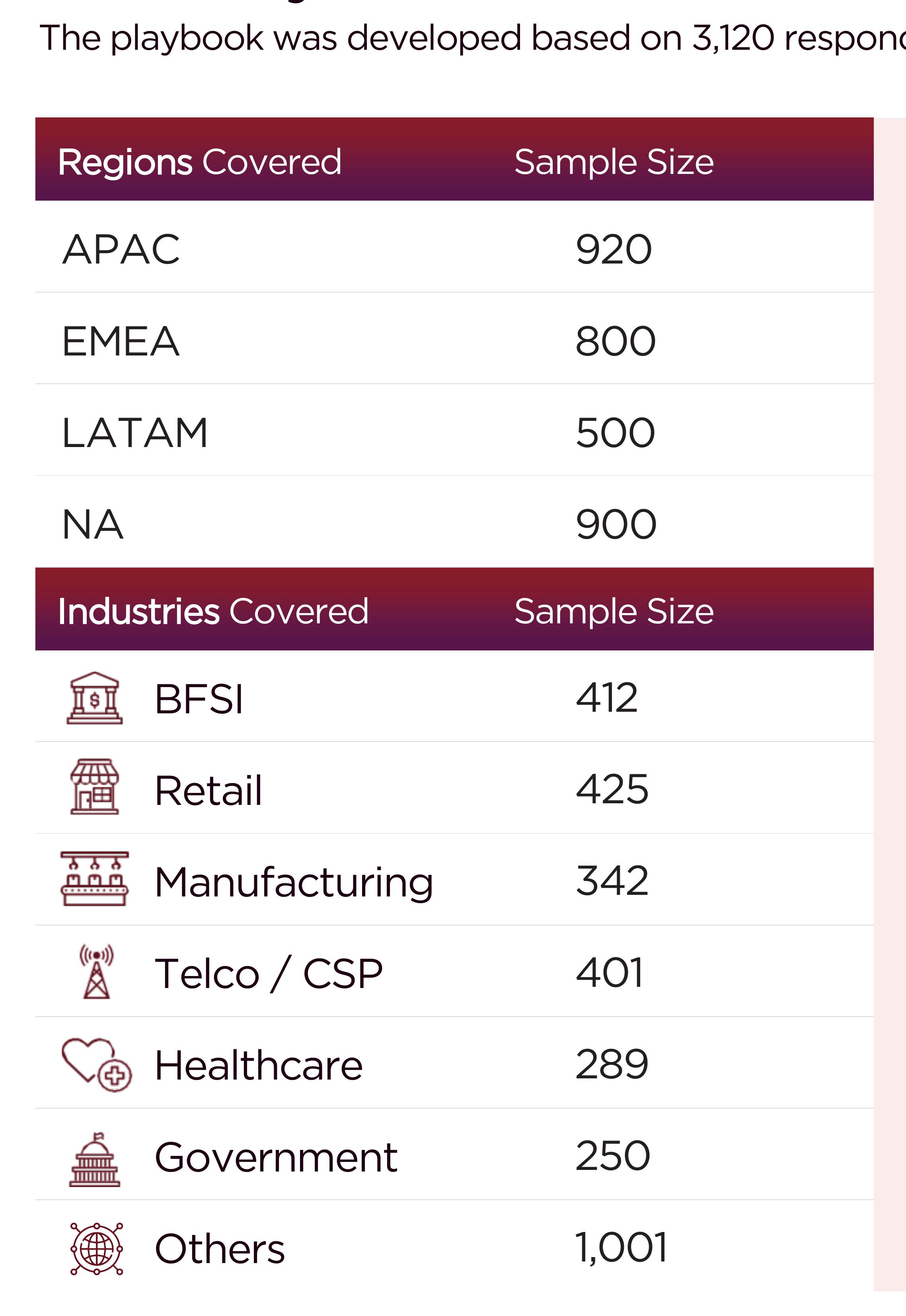Viewport: 906px width, 1316px height.
Task: Click the Others value 1,001
Action: click(622, 1248)
